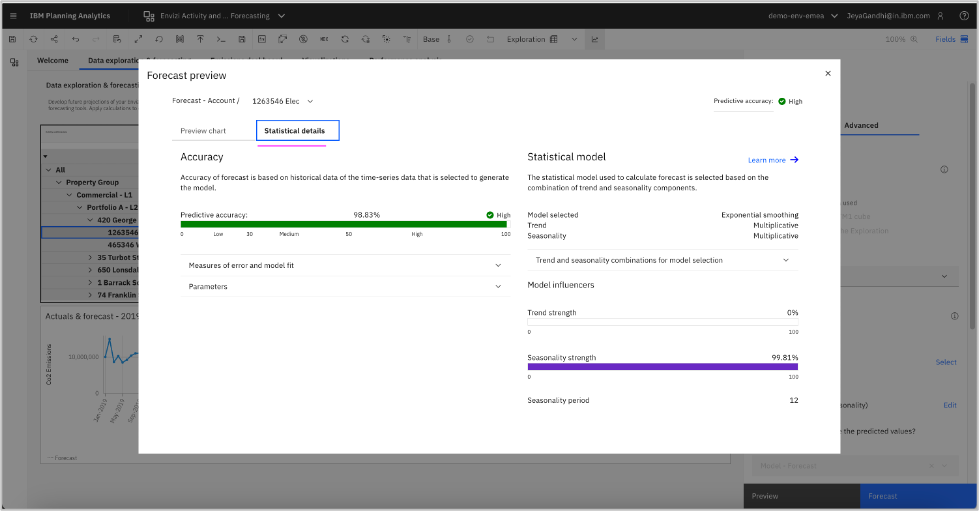This screenshot has width=980, height=512.
Task: Close the Forecast preview dialog
Action: coord(827,73)
